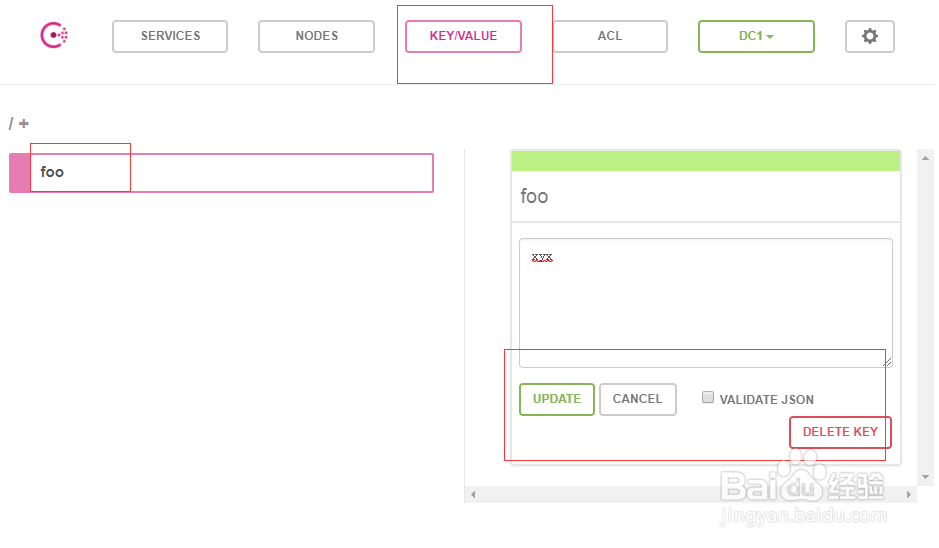
Task: Click the horizontal scrollbar track
Action: pos(690,494)
